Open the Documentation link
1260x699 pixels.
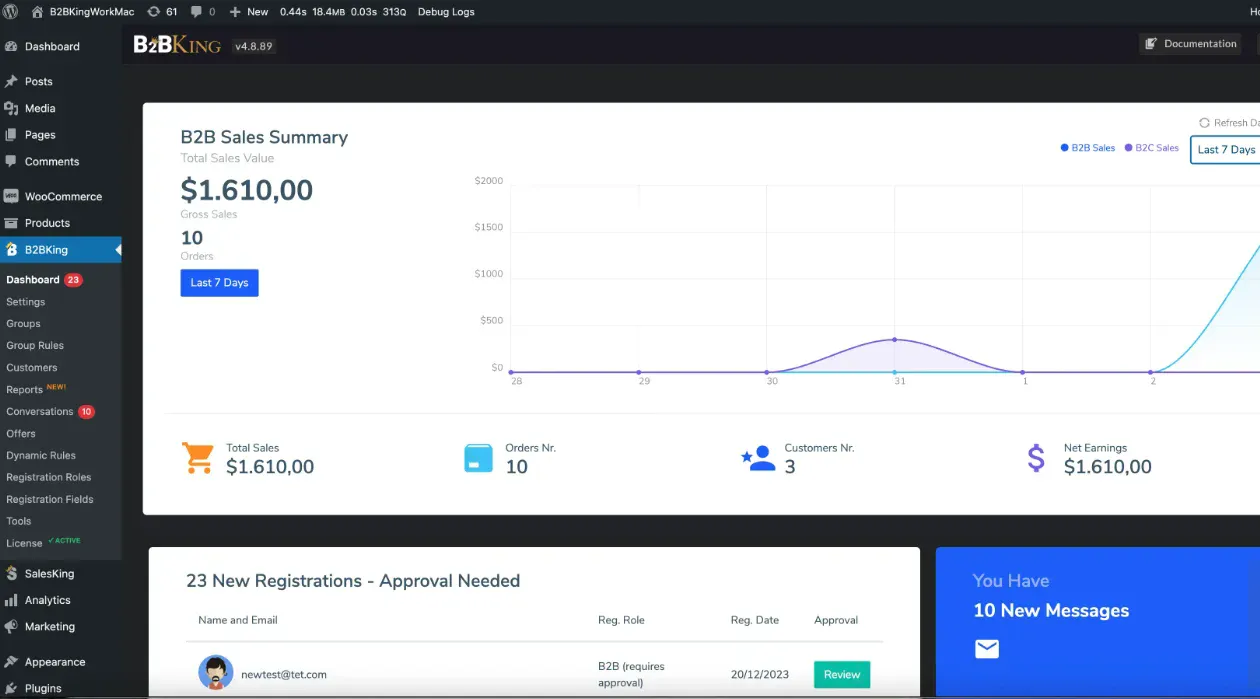[1191, 44]
